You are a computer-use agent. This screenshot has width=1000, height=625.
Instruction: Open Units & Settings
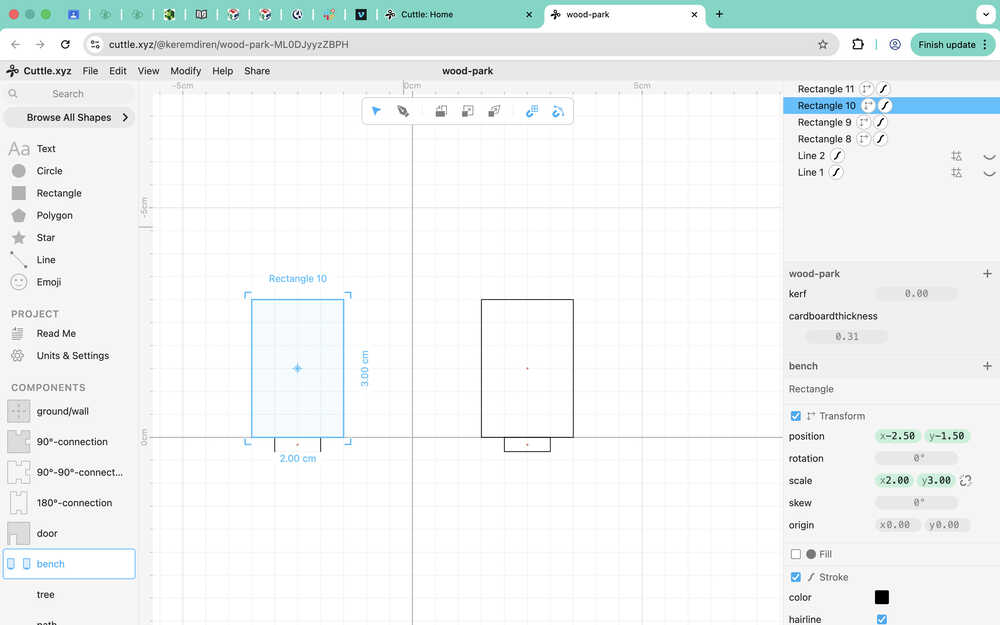click(x=73, y=355)
